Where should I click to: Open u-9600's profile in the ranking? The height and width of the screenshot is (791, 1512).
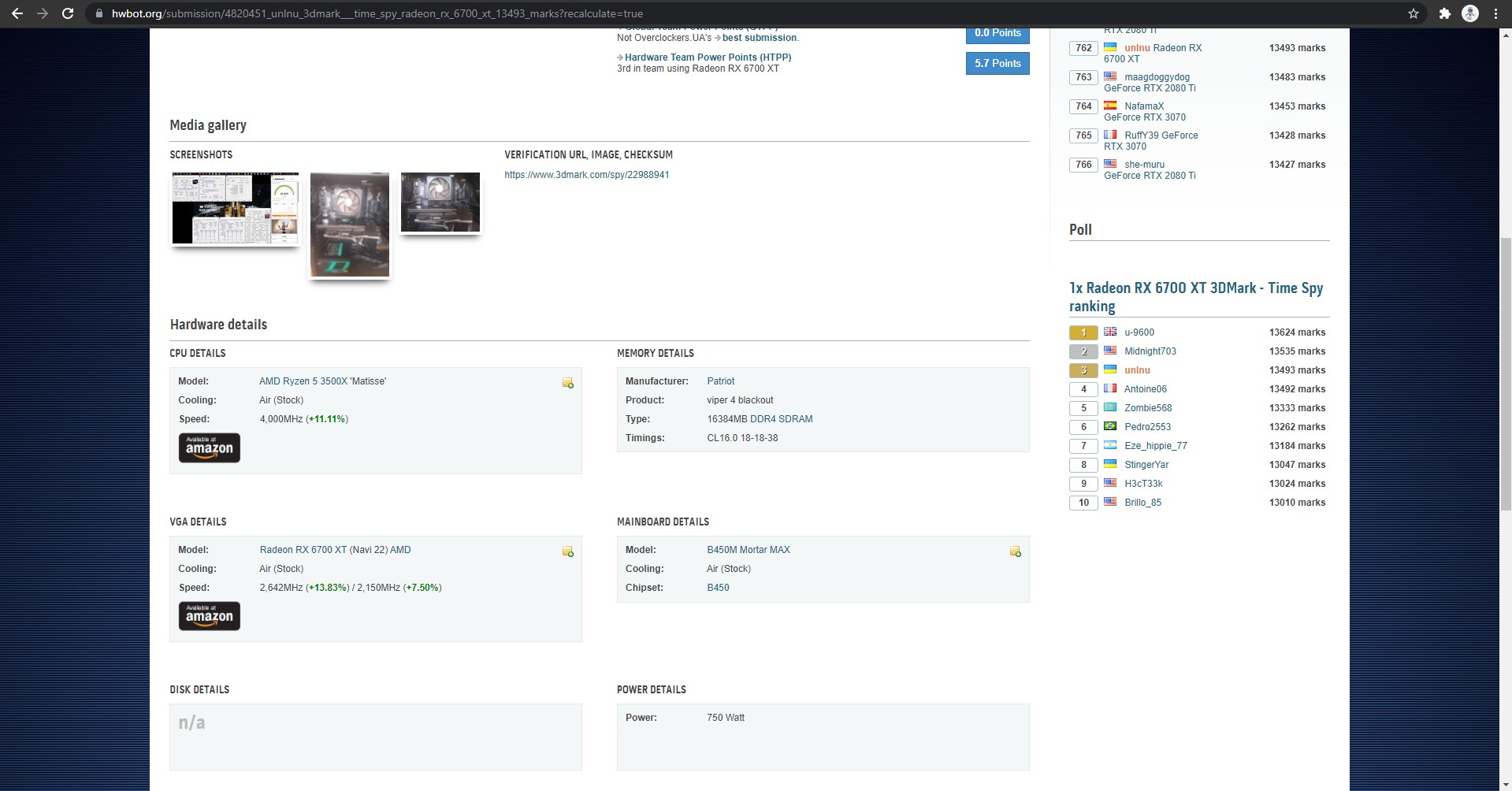[x=1139, y=332]
